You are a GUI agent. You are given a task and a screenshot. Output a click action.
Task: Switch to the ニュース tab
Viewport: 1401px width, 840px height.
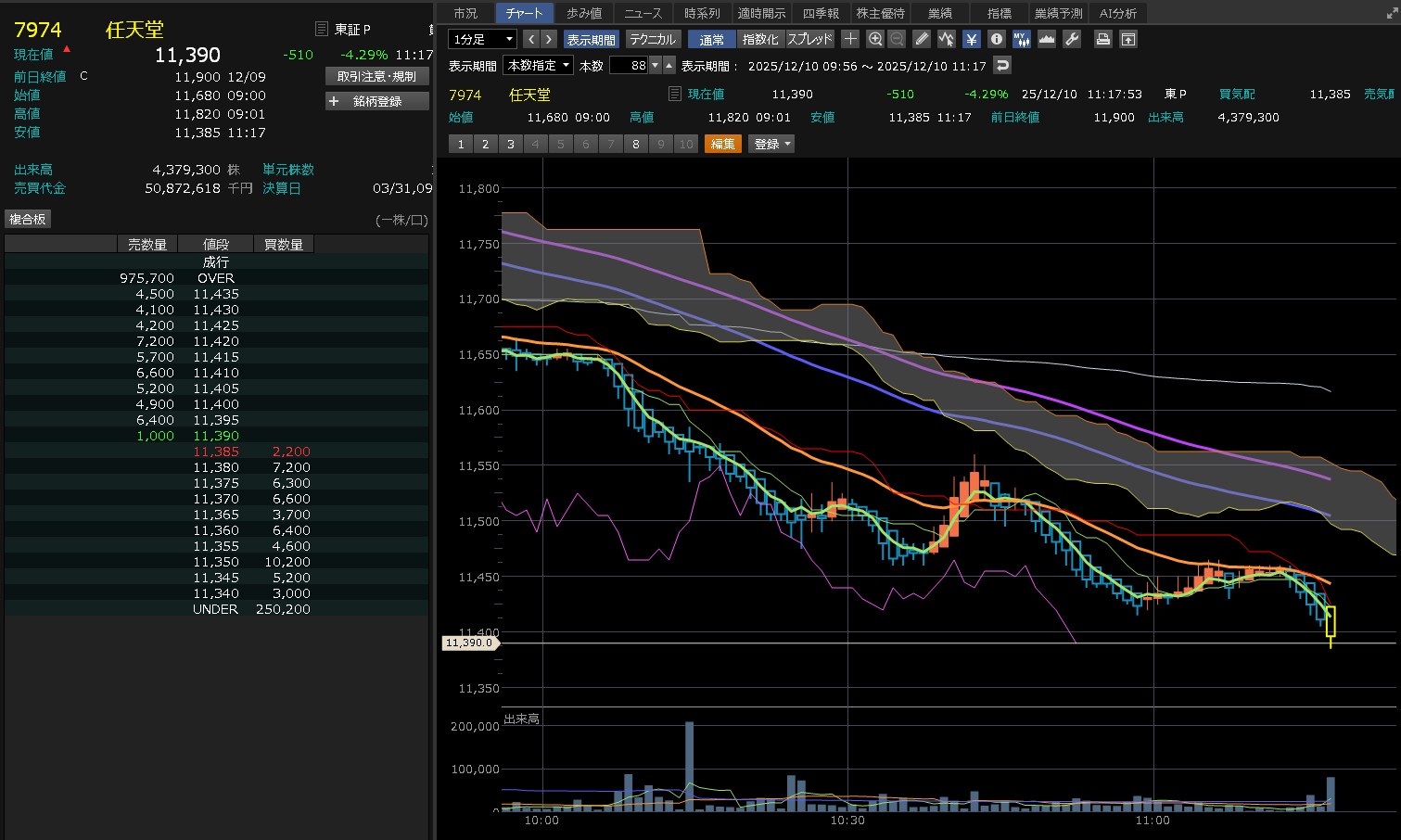(x=643, y=13)
